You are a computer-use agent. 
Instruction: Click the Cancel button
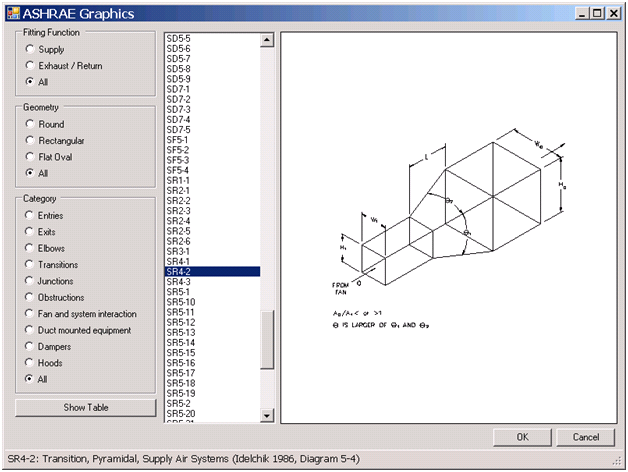586,437
